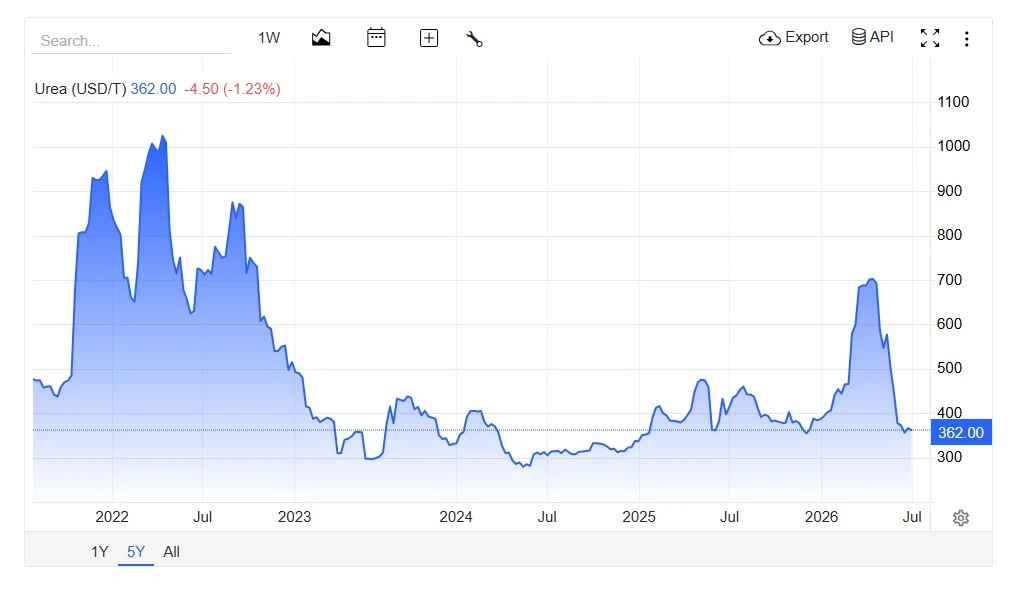Click the Search input field
The height and width of the screenshot is (592, 1011).
tap(131, 41)
